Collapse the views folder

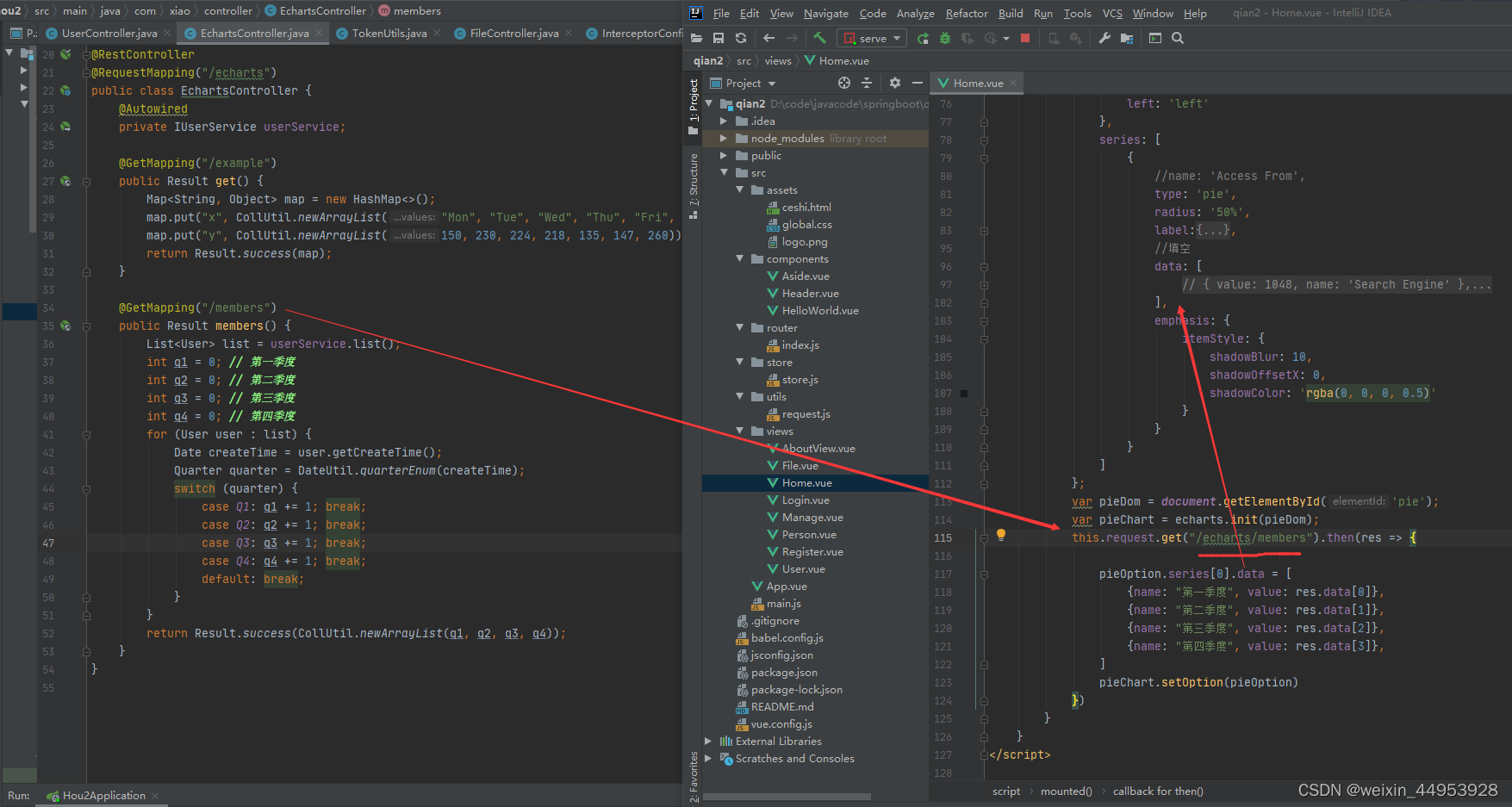tap(740, 431)
